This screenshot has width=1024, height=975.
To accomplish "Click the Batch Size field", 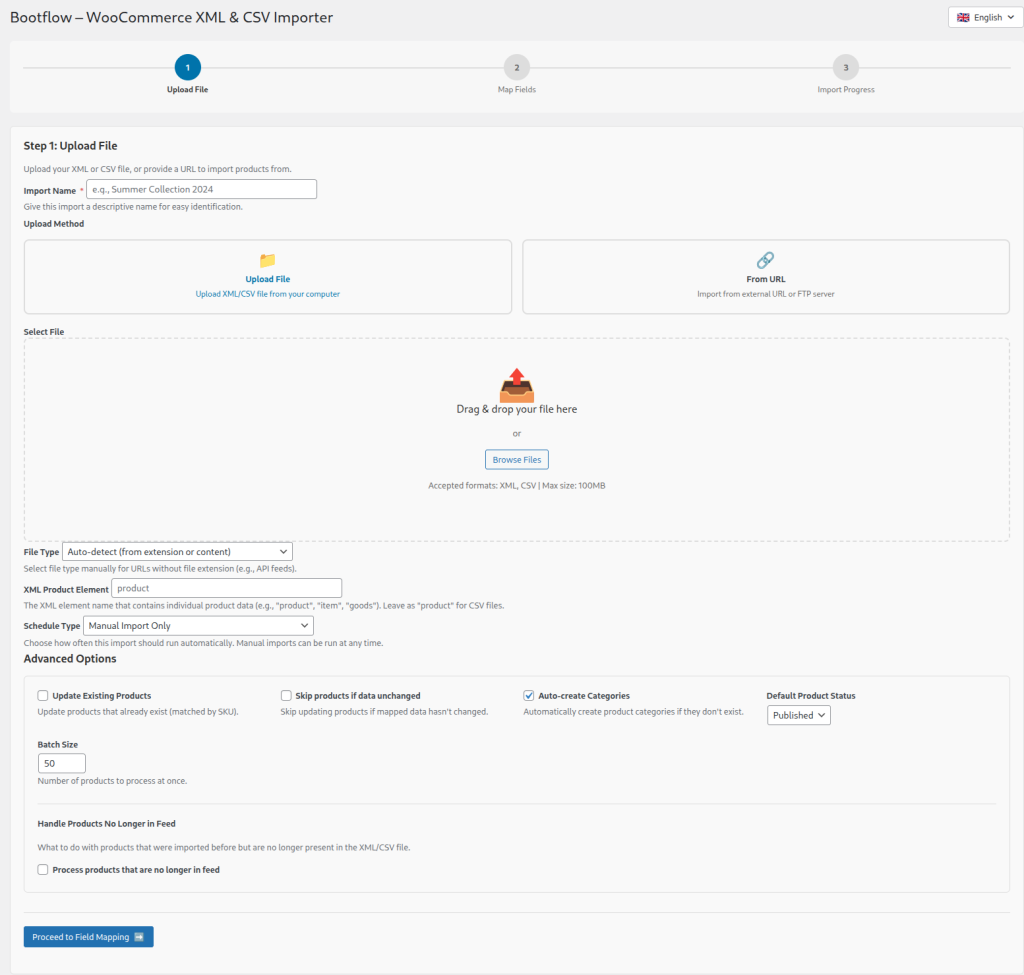I will [x=61, y=763].
